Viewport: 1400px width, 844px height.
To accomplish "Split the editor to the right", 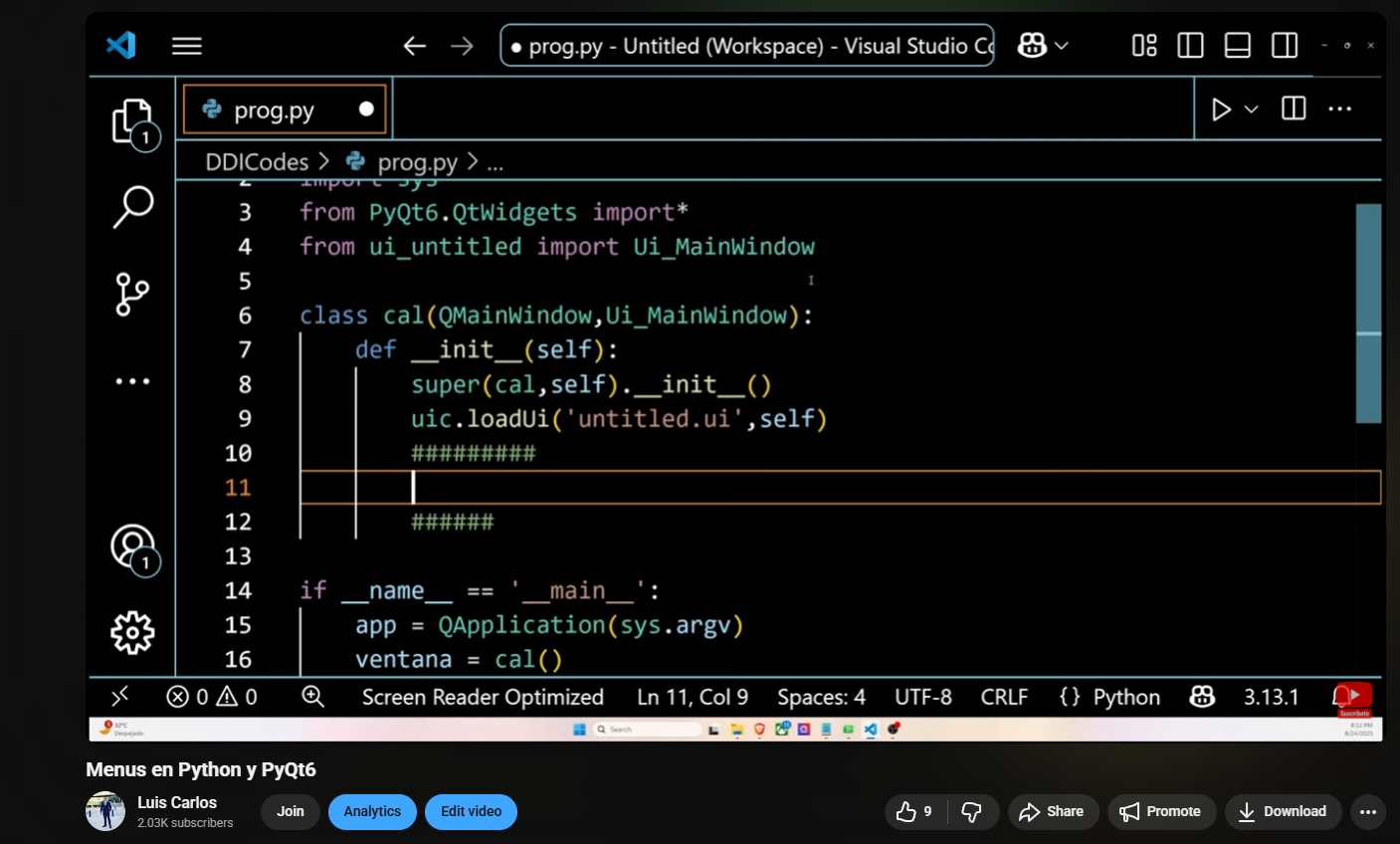I will coord(1294,109).
